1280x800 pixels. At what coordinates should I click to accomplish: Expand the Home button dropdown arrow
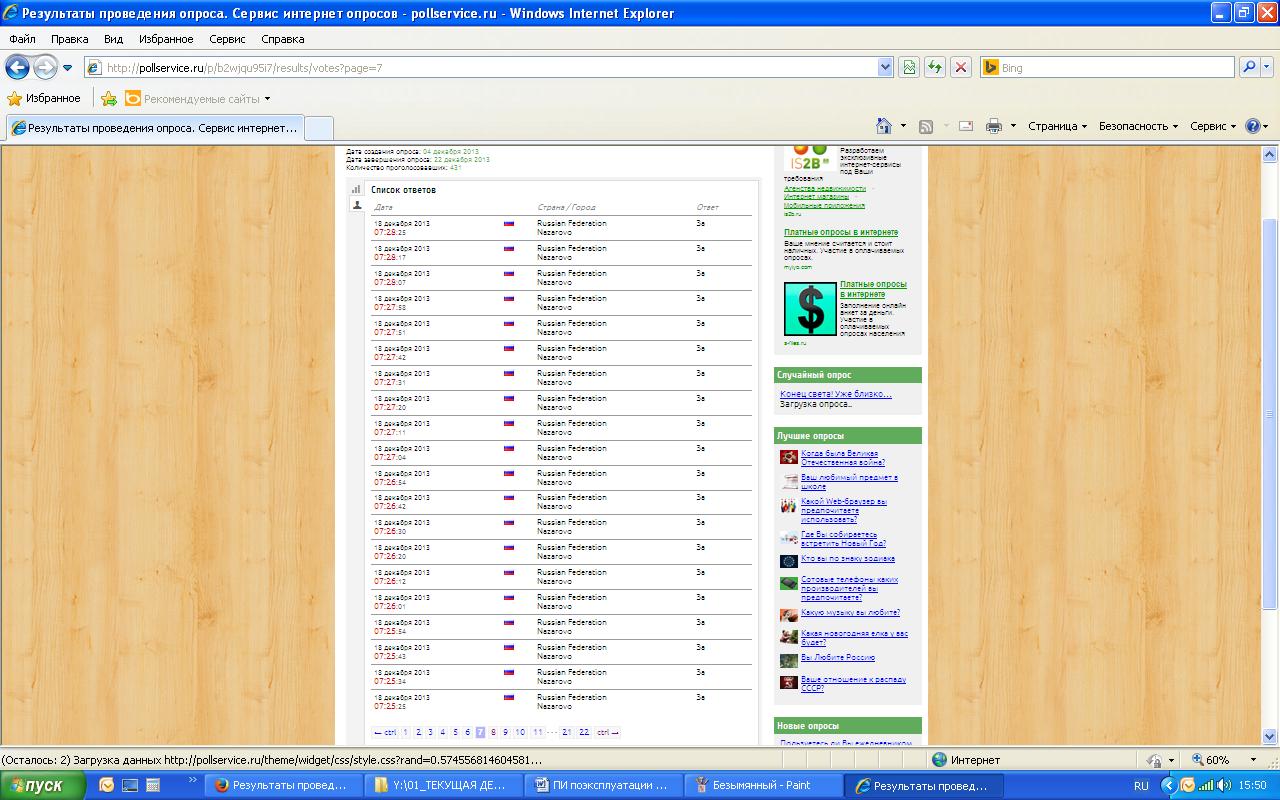pos(903,126)
